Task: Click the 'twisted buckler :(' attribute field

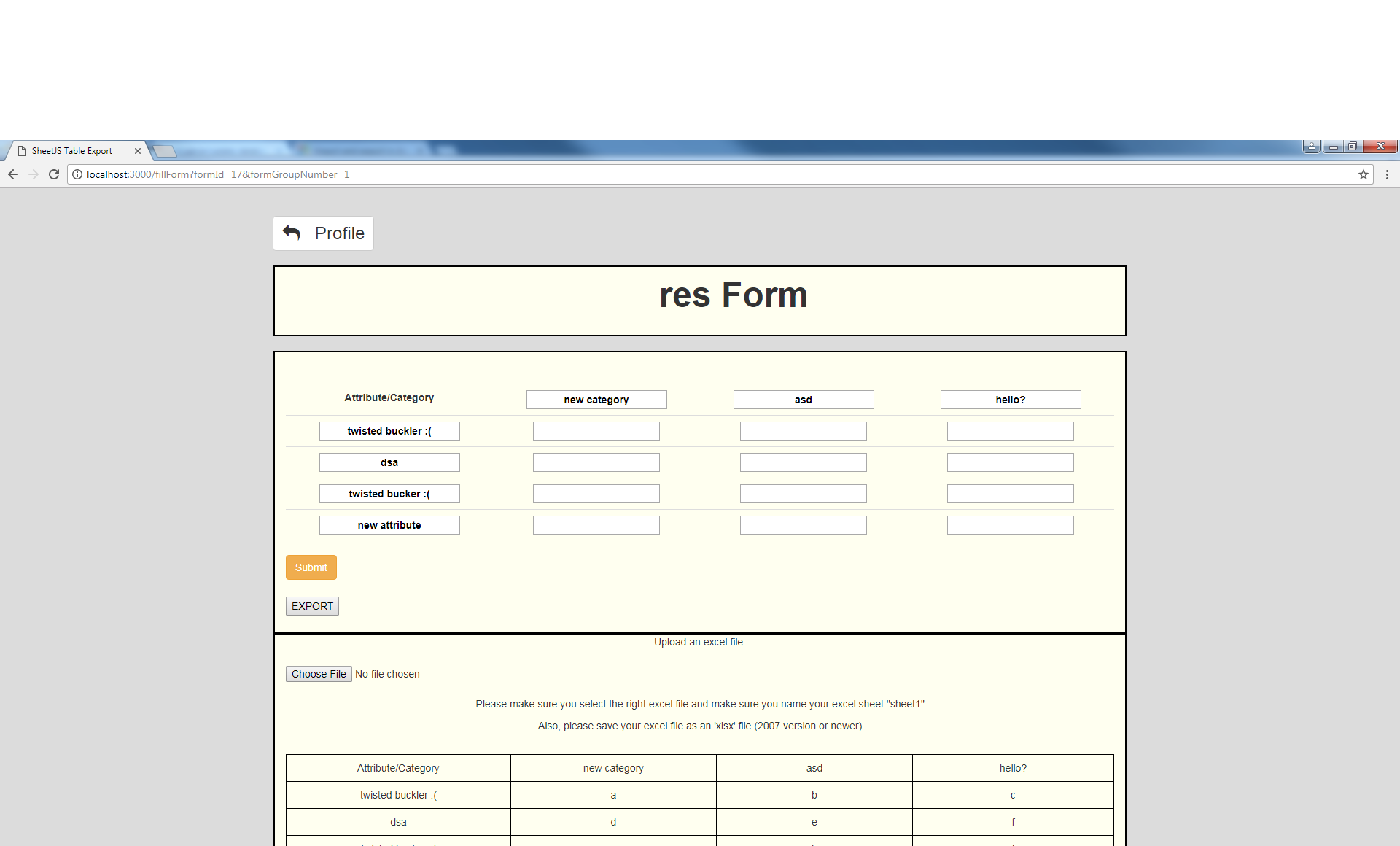Action: pos(389,431)
